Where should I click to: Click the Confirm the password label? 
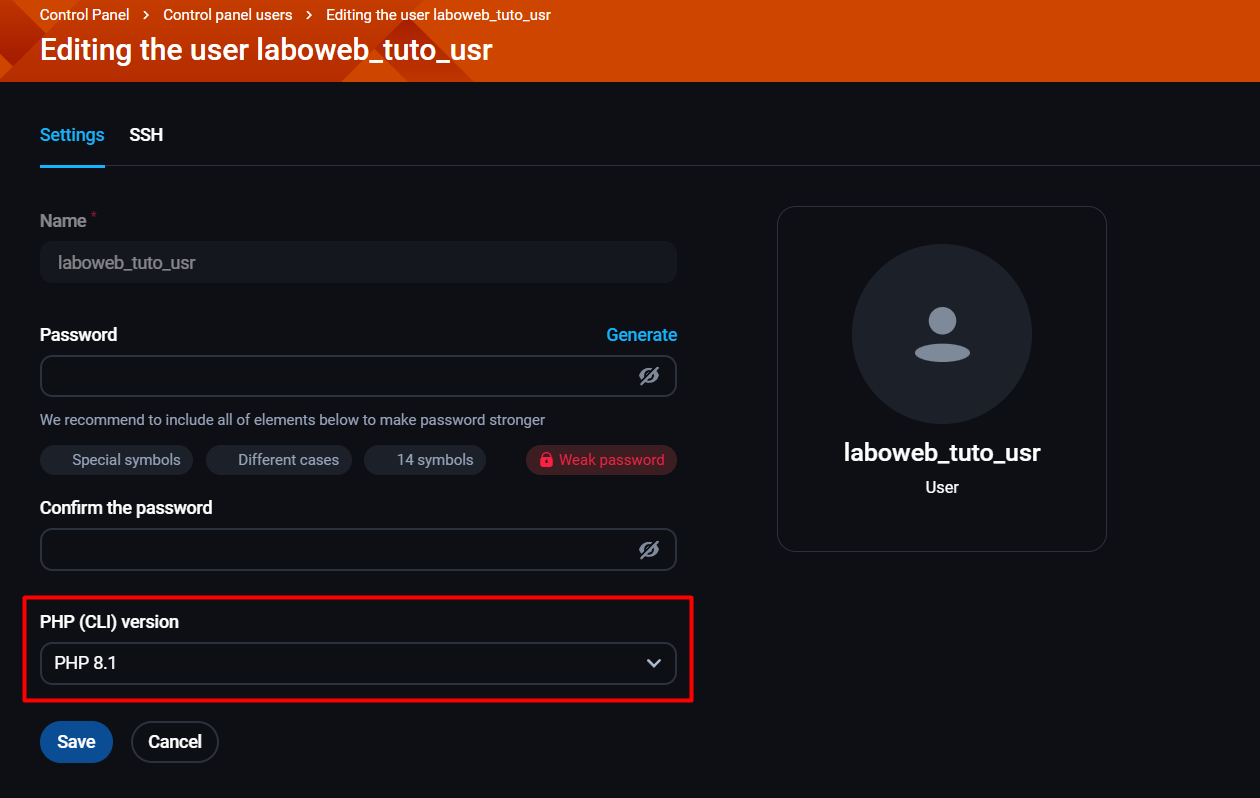pos(126,508)
